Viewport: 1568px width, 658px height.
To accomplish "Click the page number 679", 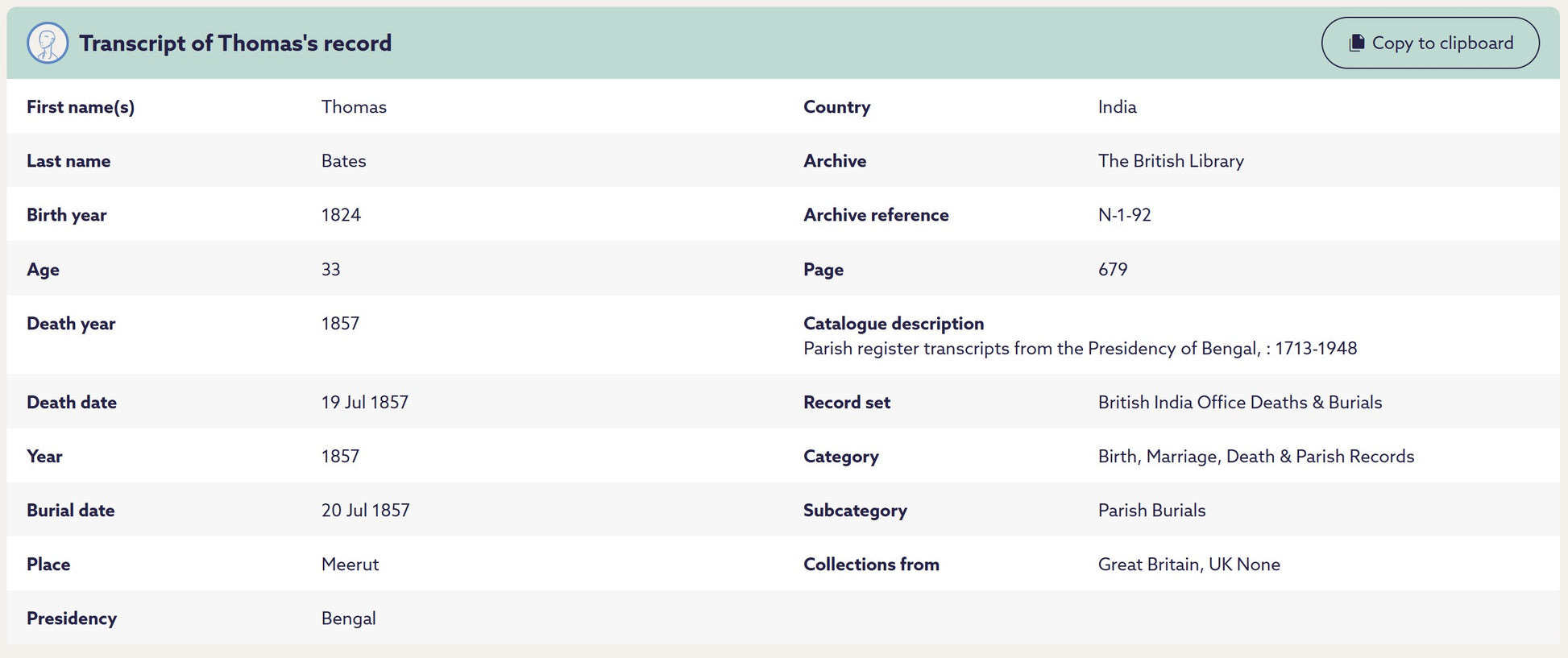I will pos(1112,270).
